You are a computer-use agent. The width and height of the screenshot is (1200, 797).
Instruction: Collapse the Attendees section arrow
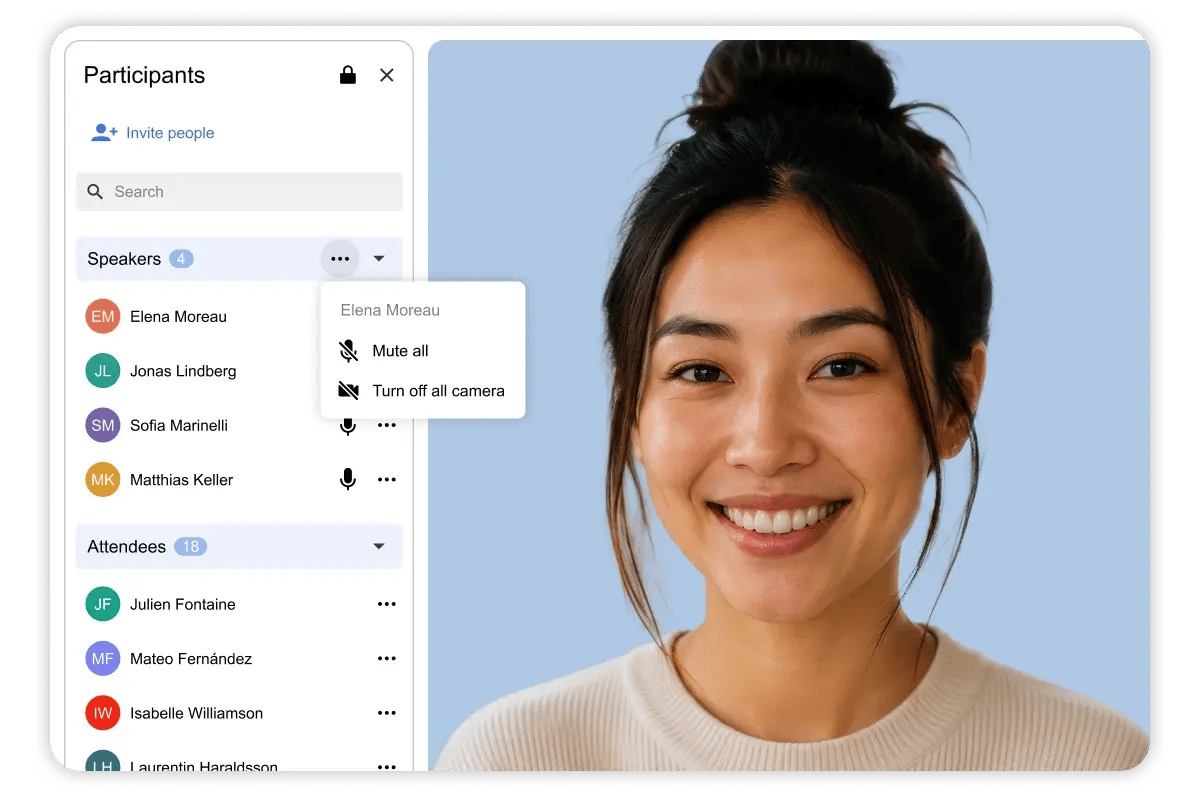click(x=379, y=547)
